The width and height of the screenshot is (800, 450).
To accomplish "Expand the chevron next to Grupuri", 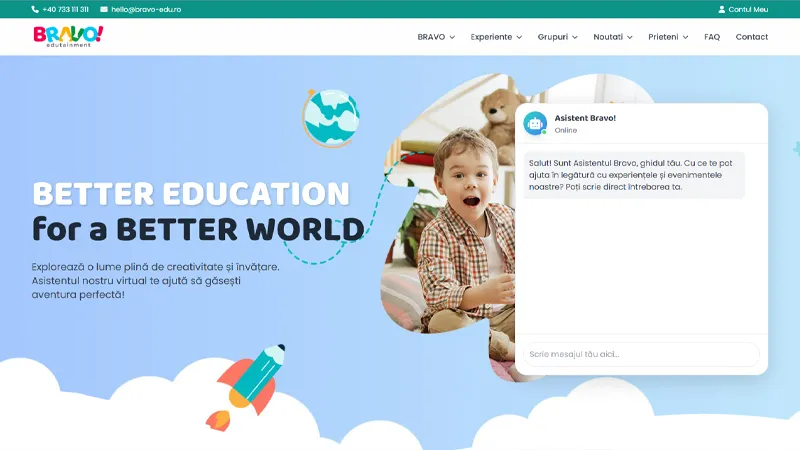I will tap(574, 37).
